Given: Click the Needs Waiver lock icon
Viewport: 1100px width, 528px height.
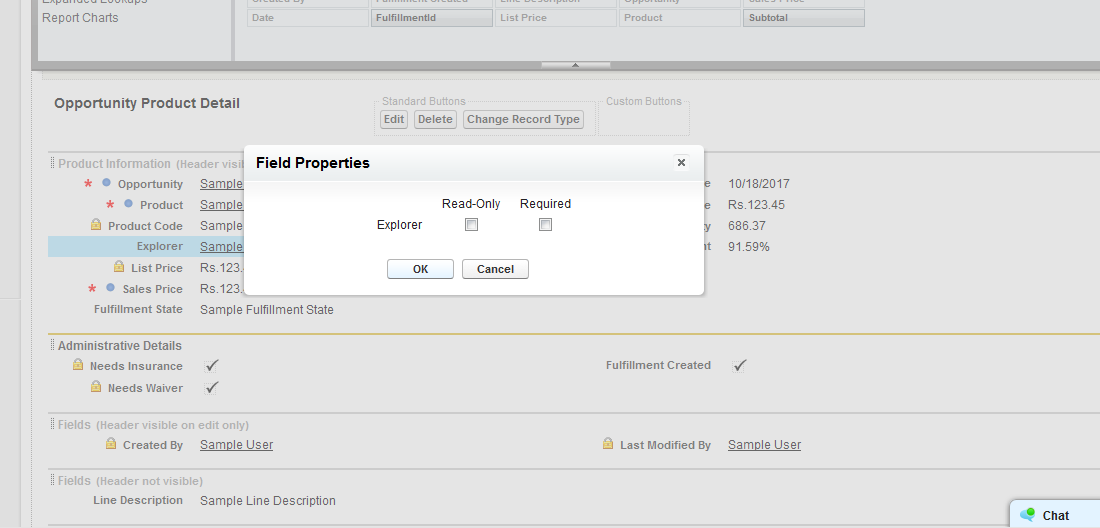Looking at the screenshot, I should click(96, 387).
